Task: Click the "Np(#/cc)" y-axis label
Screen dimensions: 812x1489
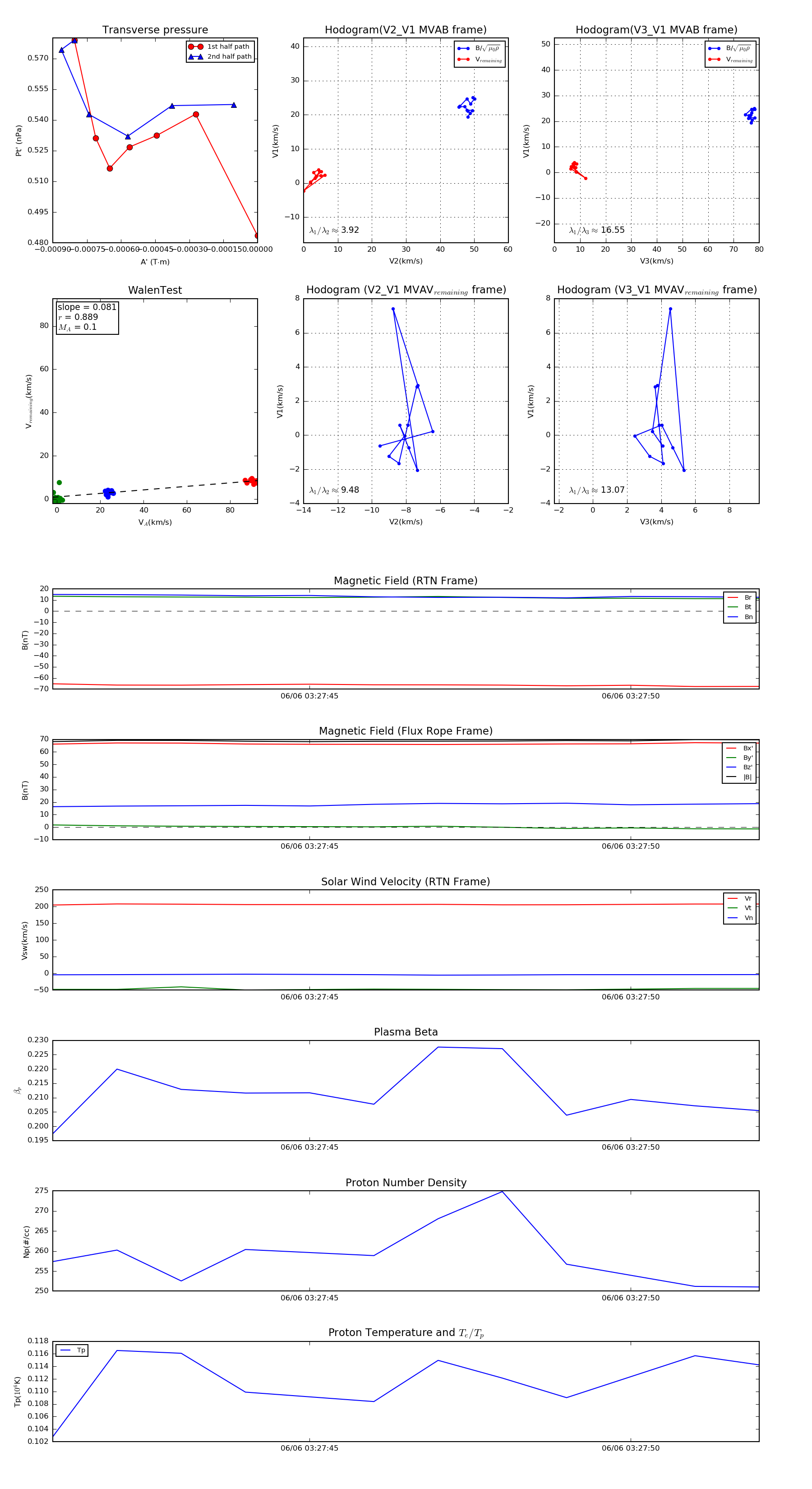Action: pos(26,1241)
